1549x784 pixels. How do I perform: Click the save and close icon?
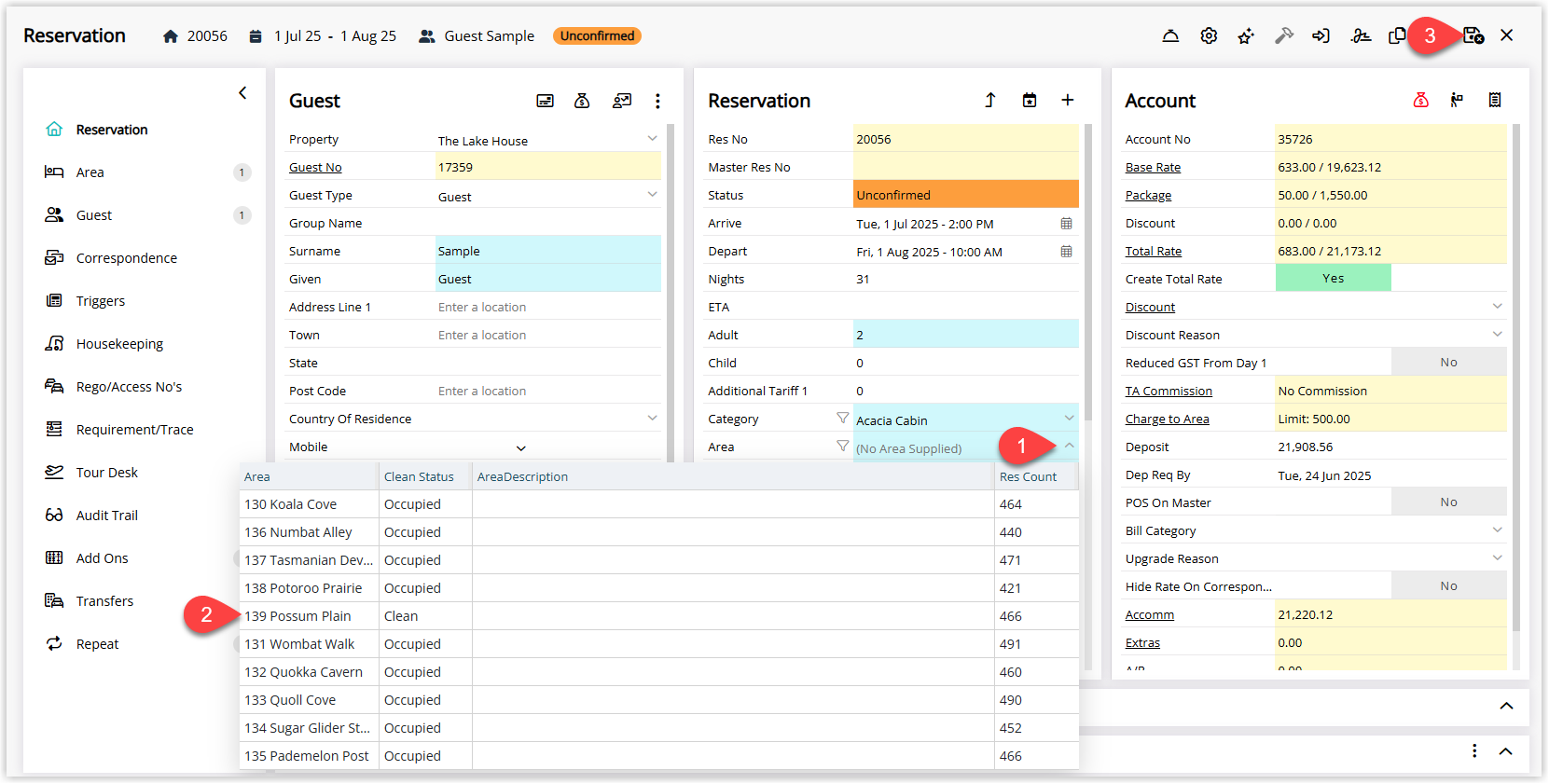(1473, 35)
